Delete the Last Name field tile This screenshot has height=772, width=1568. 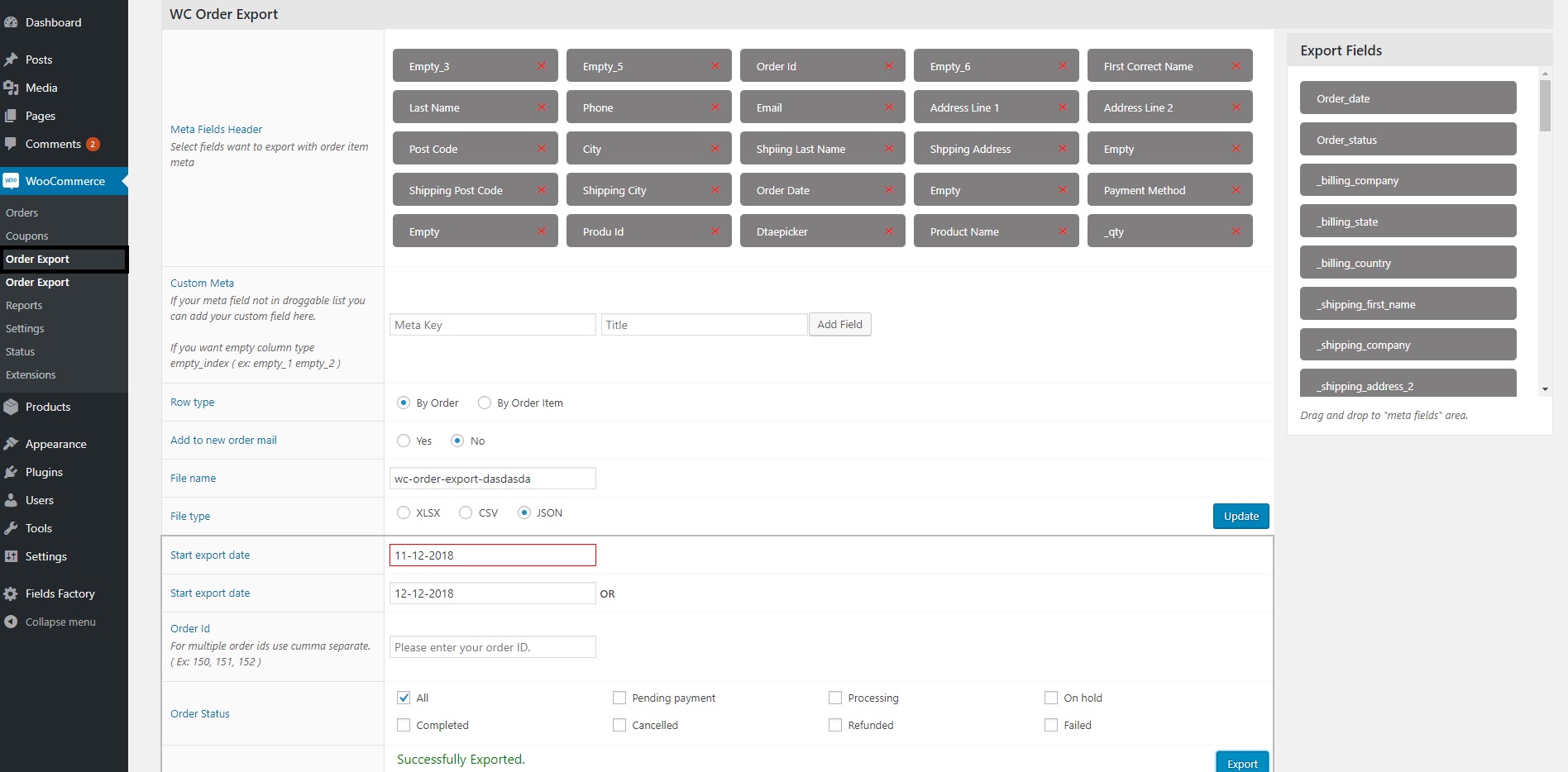542,107
